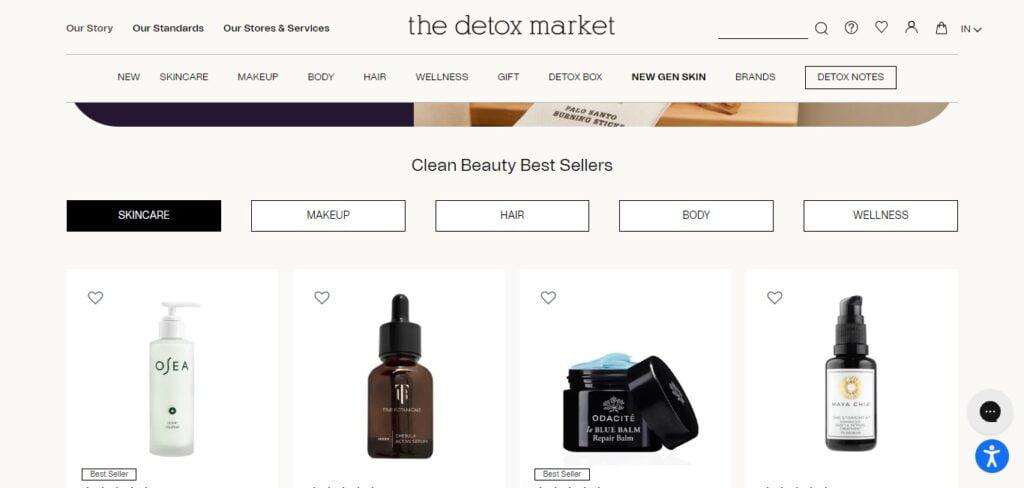Toggle wishlist heart on Odacité Blue Balm
Viewport: 1024px width, 488px height.
tap(549, 298)
